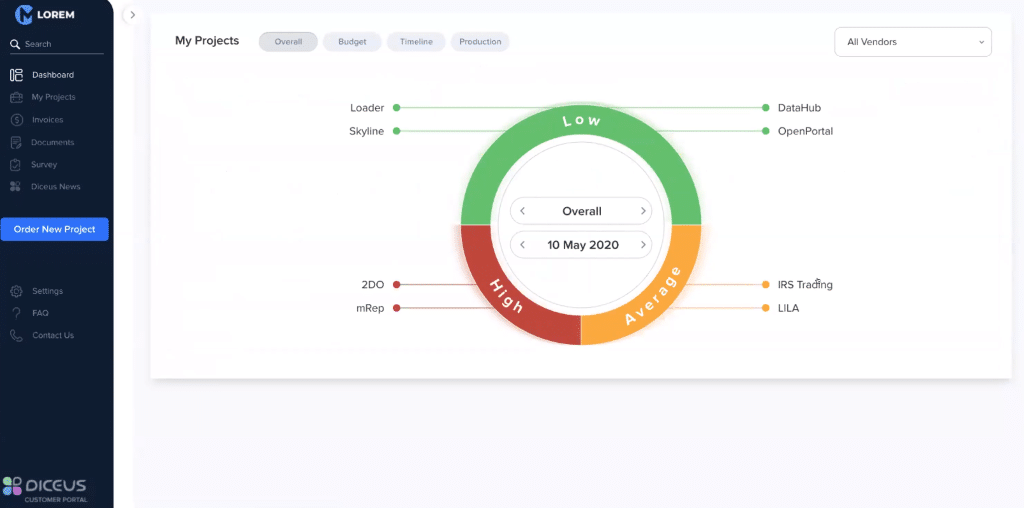The image size is (1024, 508).
Task: Click the Dashboard icon in sidebar
Action: click(x=16, y=75)
